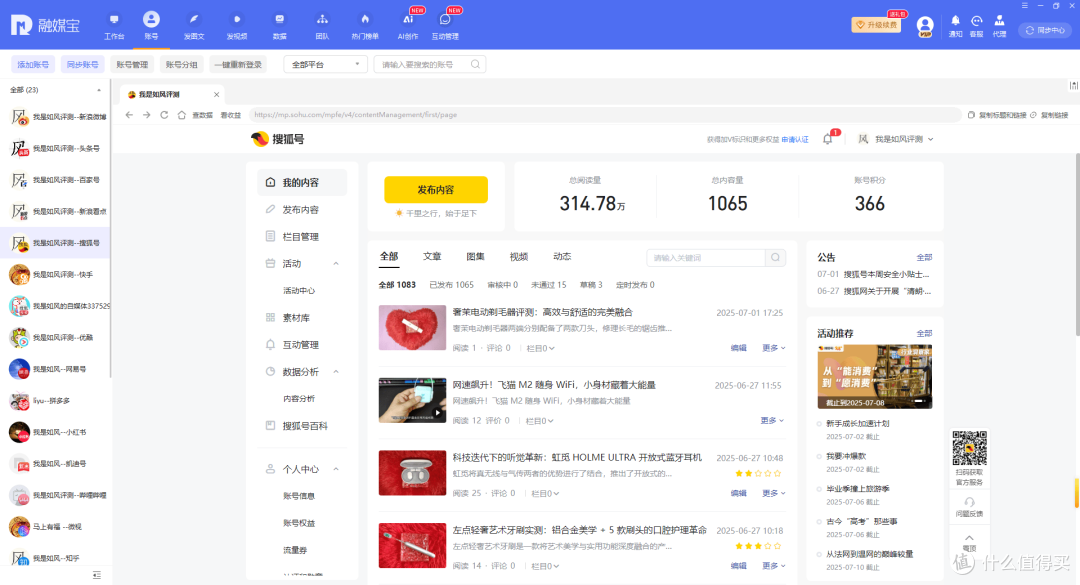Viewport: 1080px width, 585px height.
Task: Switch to the 动态 content tab
Action: point(562,256)
